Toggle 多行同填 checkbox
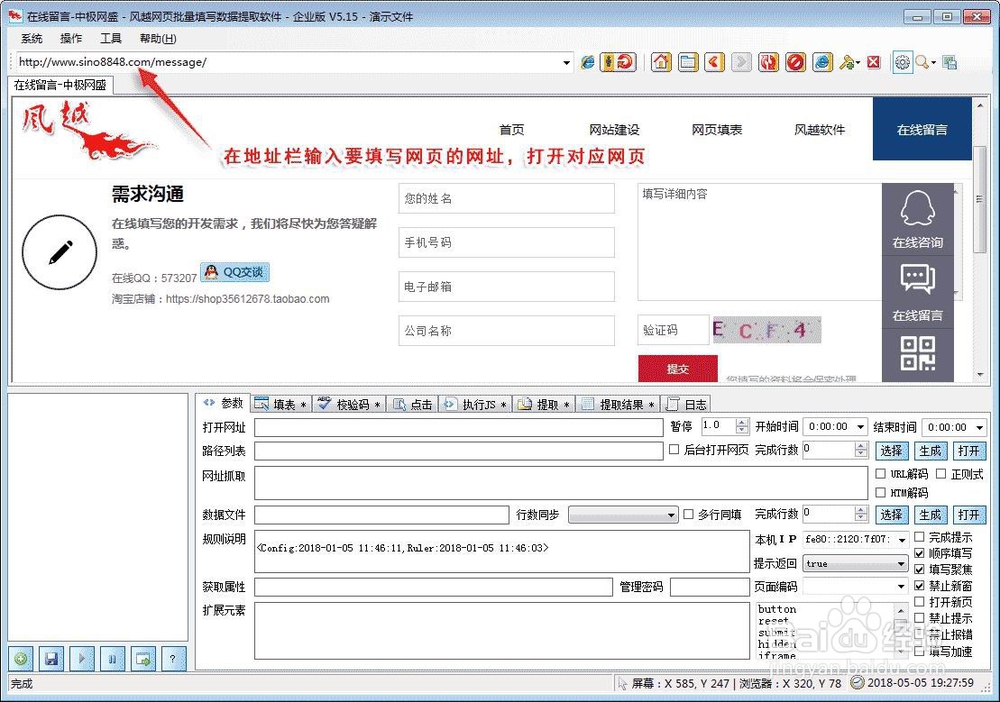The width and height of the screenshot is (1000, 702). [688, 514]
